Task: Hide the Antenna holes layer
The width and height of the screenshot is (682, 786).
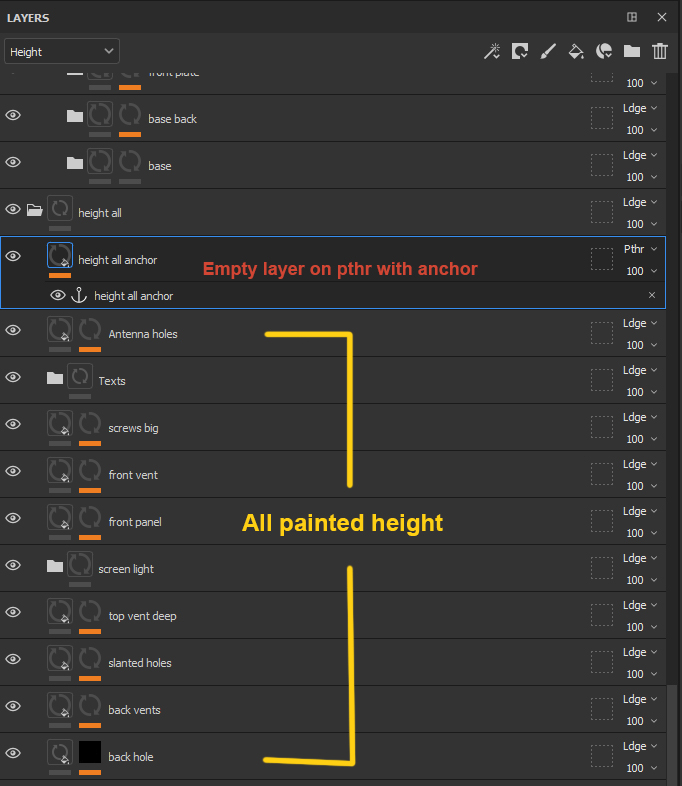Action: [13, 330]
